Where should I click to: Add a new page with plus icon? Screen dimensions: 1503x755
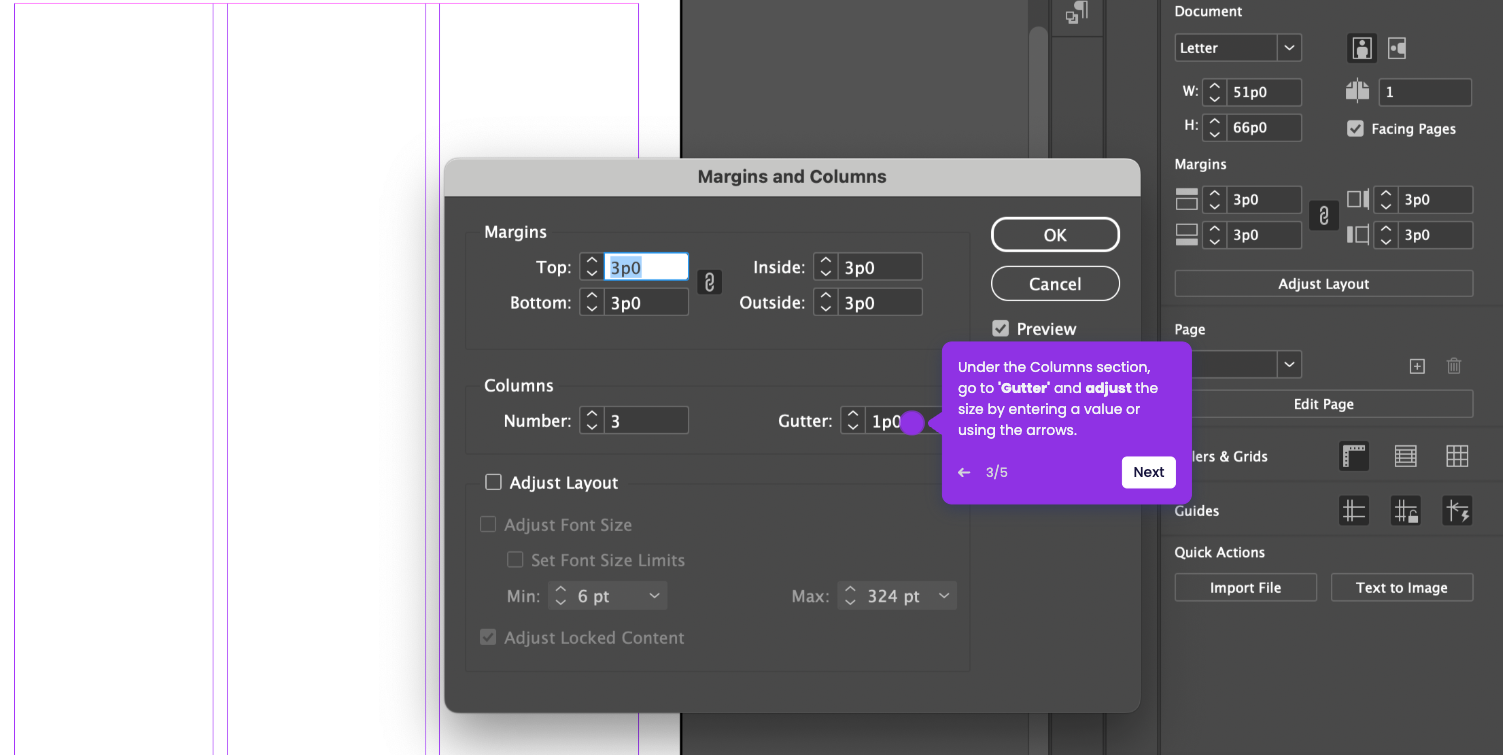pos(1417,366)
